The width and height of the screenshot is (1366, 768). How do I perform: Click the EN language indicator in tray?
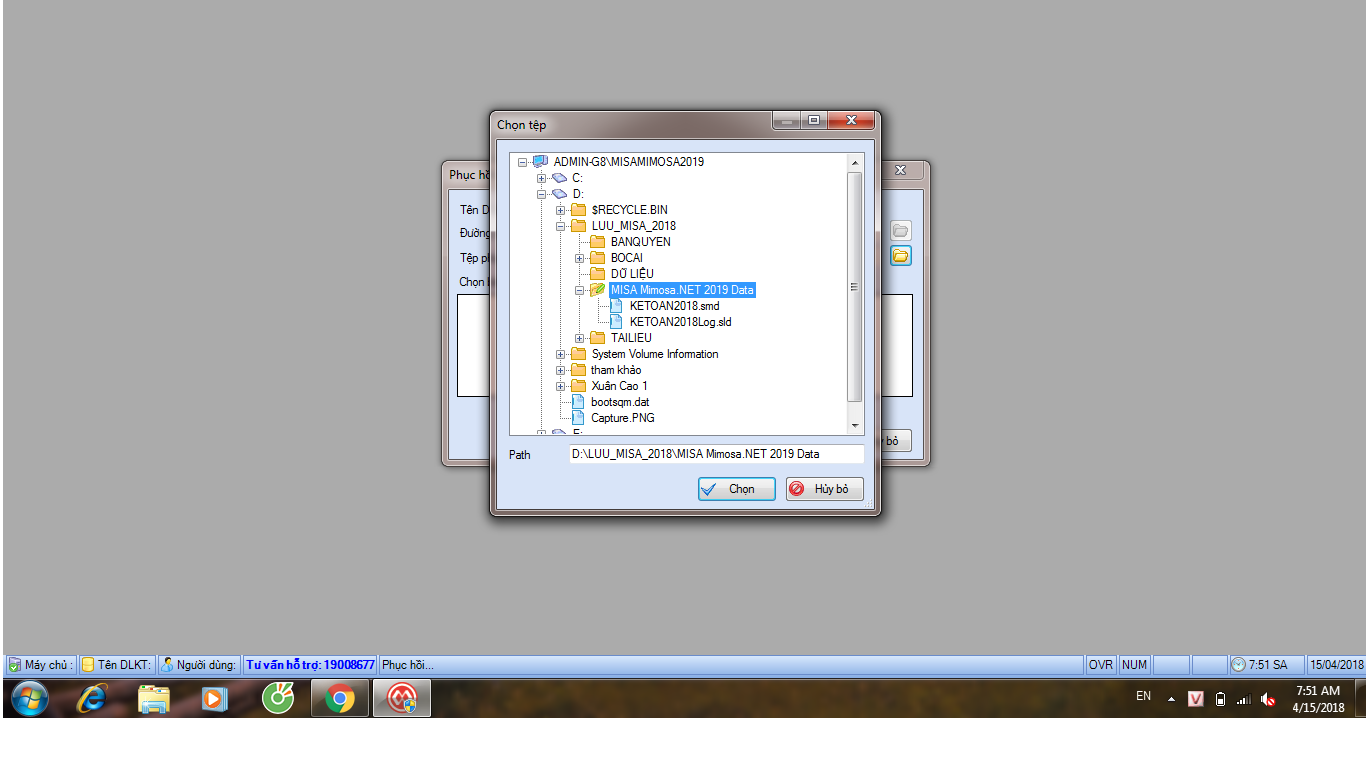1143,696
